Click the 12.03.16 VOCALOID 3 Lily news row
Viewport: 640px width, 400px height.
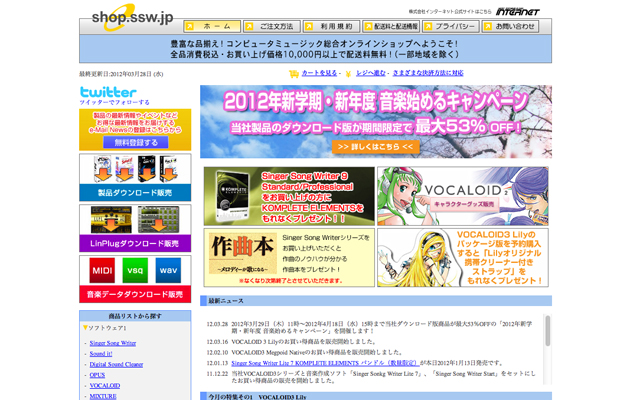tap(291, 342)
